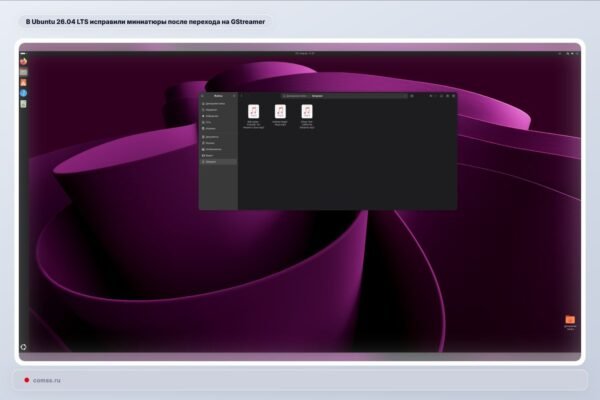Open Видео in Files sidebar
Viewport: 600px width, 400px height.
point(218,156)
